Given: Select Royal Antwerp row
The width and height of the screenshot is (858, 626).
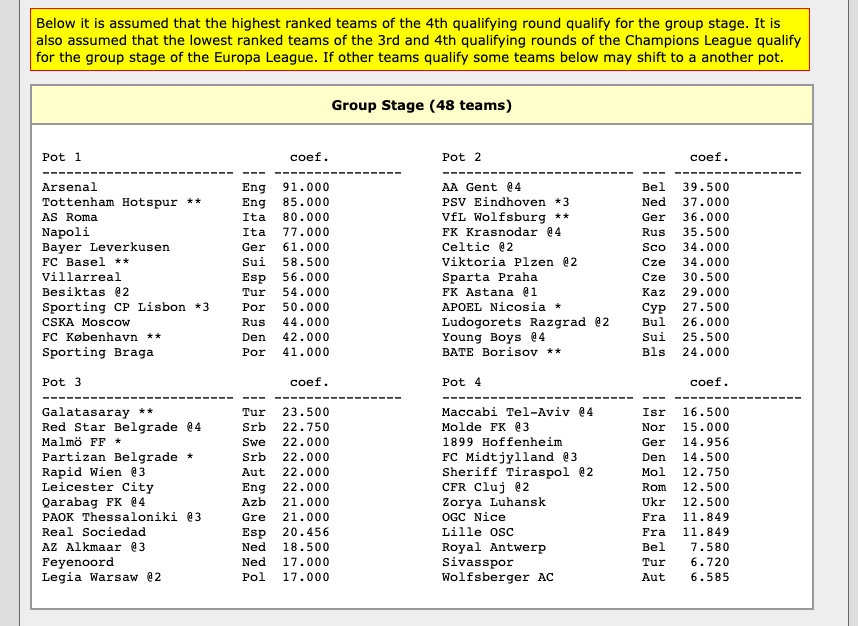Looking at the screenshot, I should click(x=585, y=548).
